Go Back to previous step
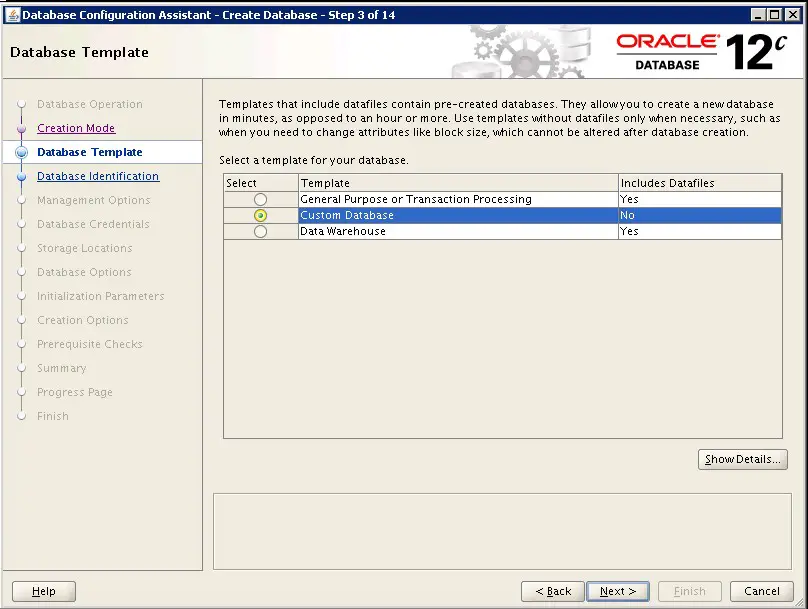This screenshot has height=609, width=808. click(553, 591)
